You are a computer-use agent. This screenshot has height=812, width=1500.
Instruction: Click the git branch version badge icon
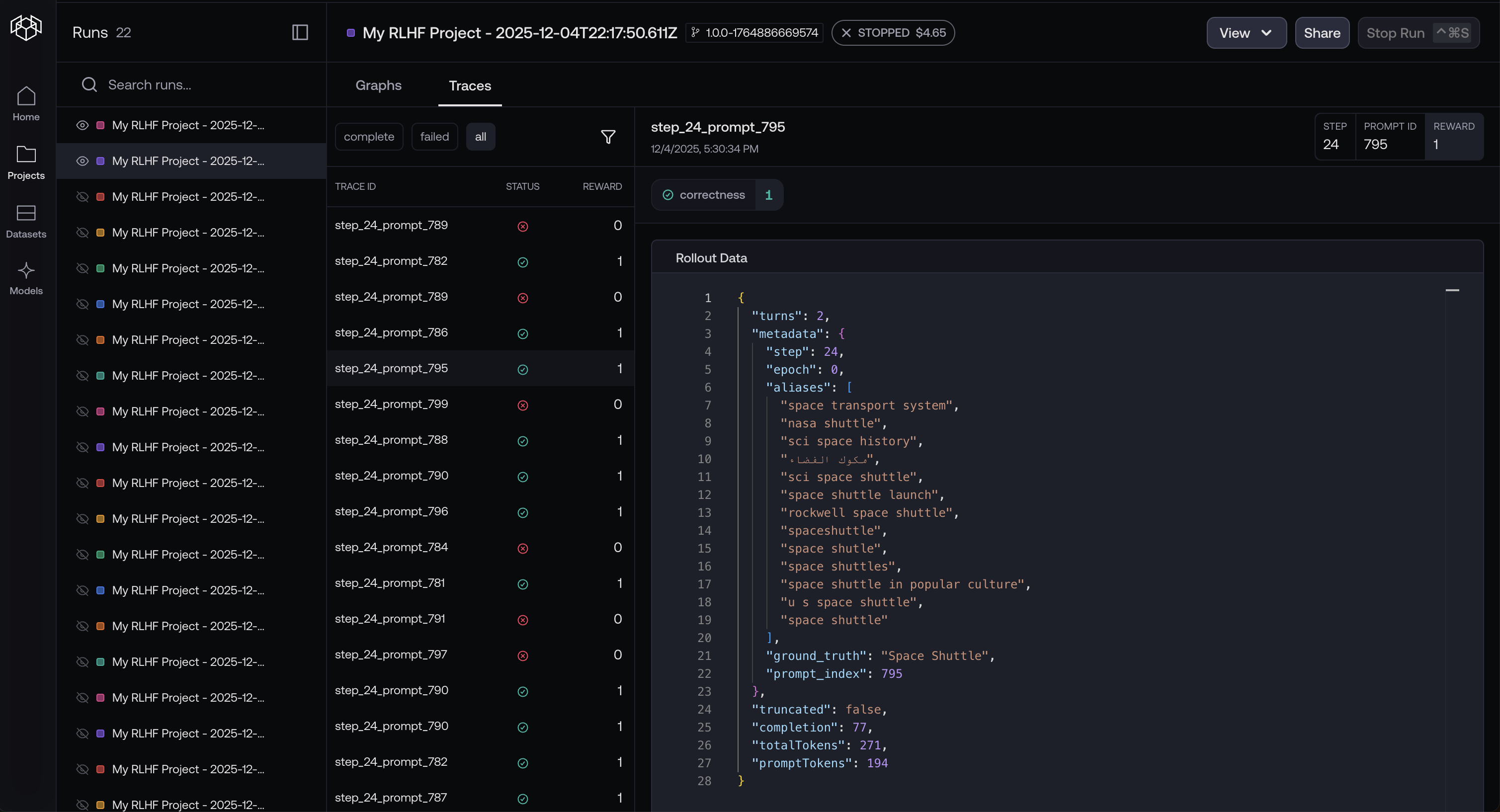[695, 33]
